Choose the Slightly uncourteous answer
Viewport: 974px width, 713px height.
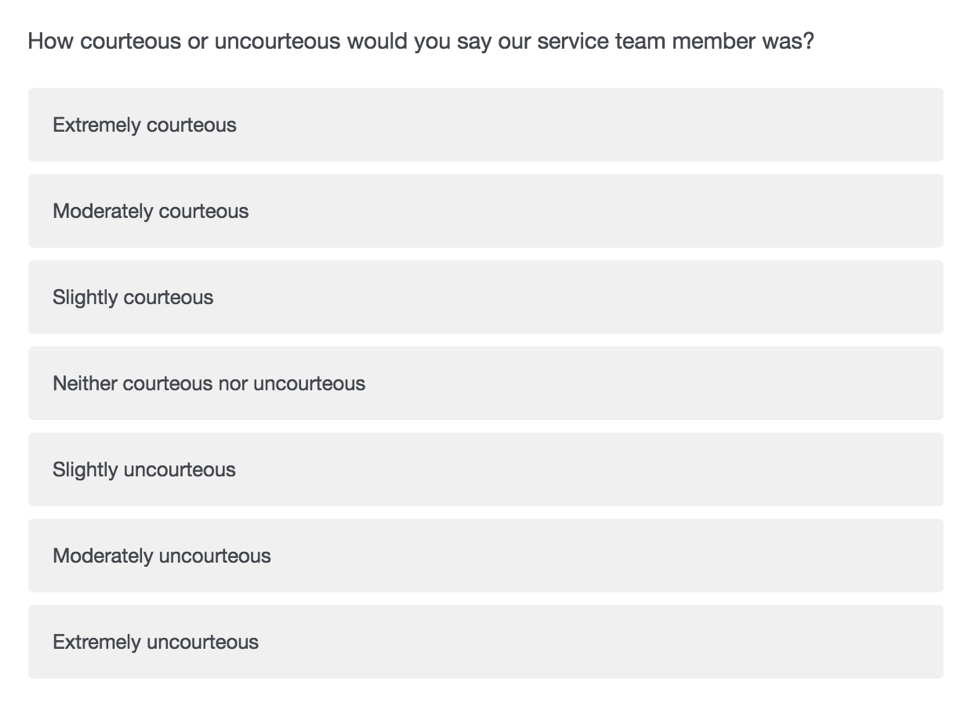click(486, 470)
